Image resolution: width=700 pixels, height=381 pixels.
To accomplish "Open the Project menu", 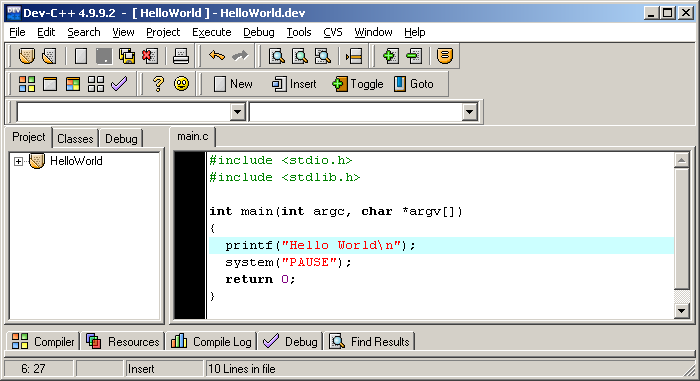I will pyautogui.click(x=163, y=32).
